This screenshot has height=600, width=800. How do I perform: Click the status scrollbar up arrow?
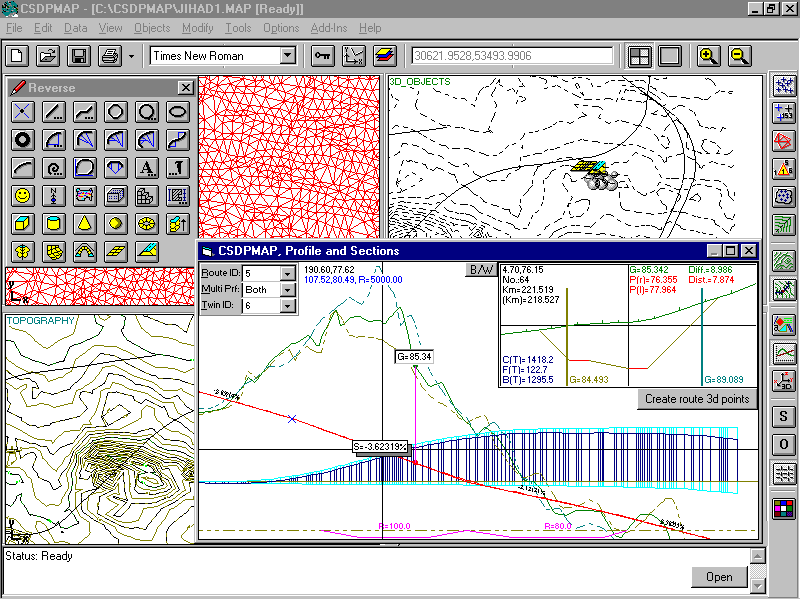pyautogui.click(x=758, y=556)
